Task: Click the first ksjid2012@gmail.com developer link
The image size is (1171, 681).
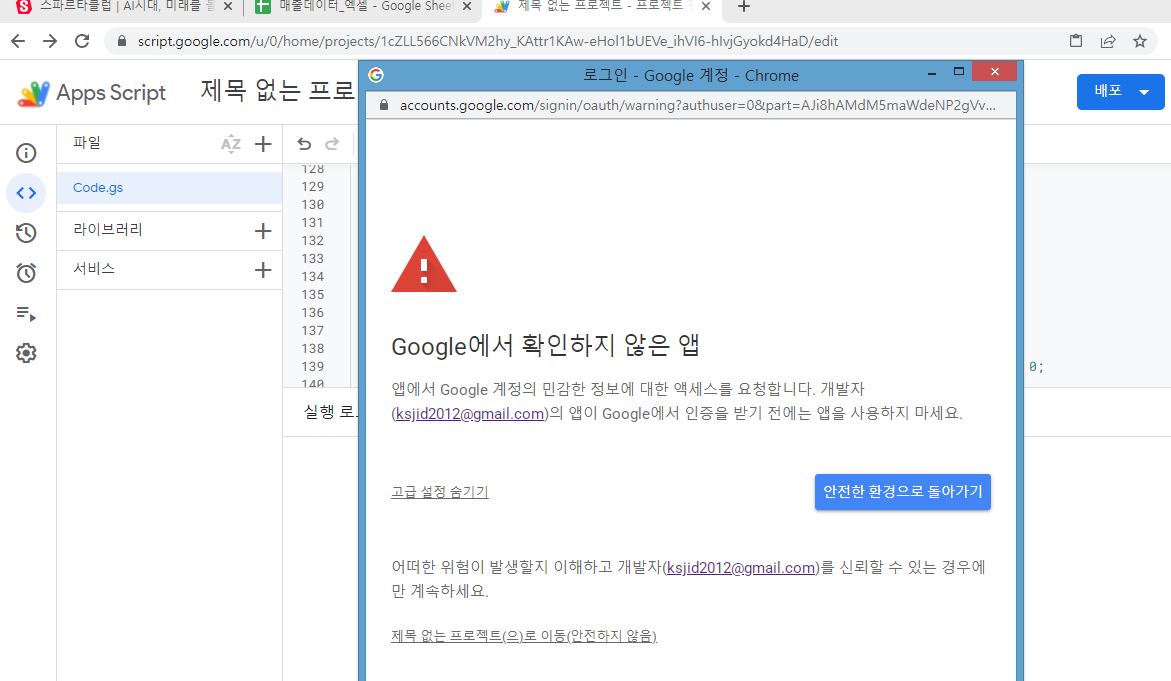Action: [x=470, y=414]
